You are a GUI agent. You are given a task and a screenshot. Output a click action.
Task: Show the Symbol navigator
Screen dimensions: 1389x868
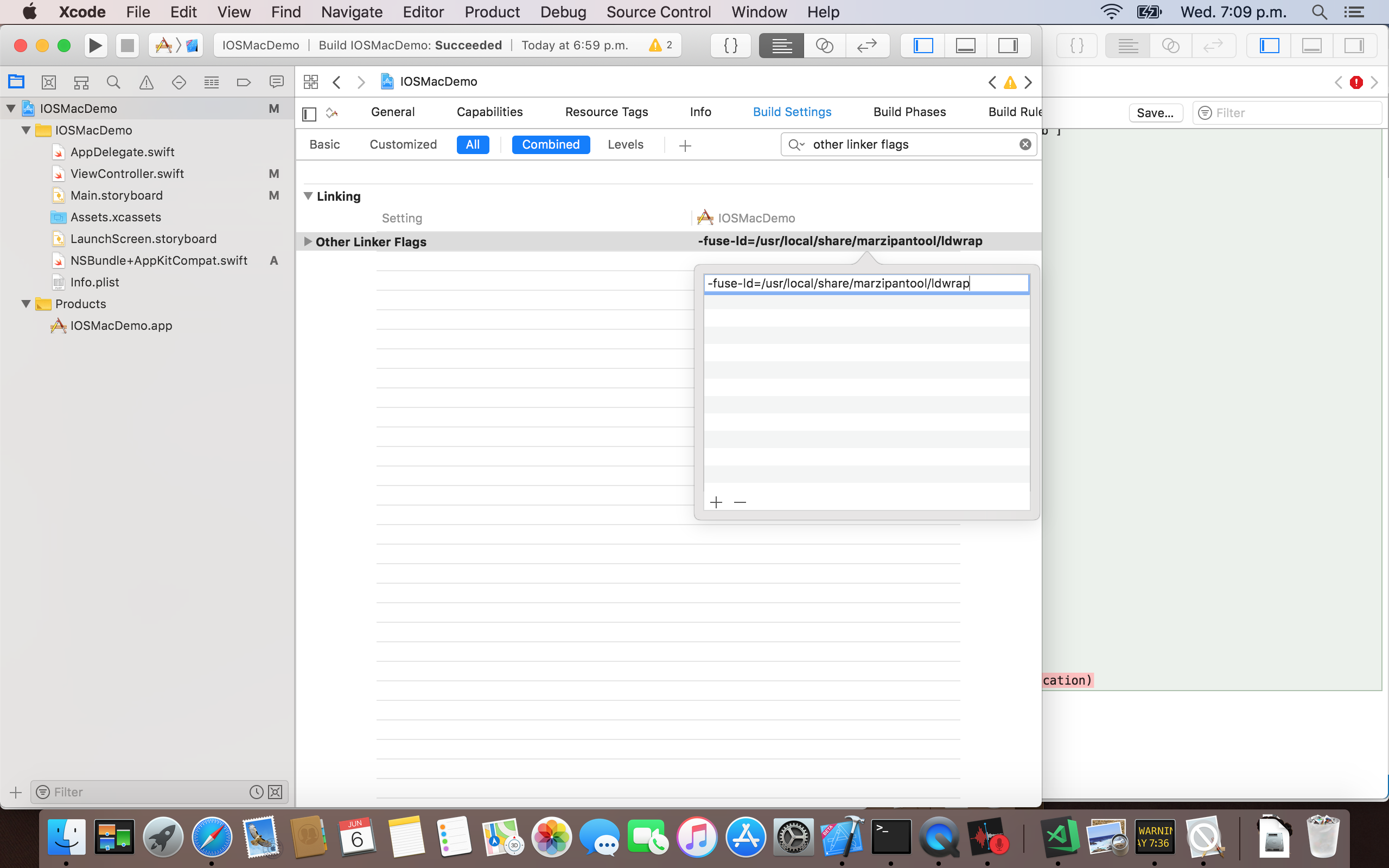coord(81,82)
